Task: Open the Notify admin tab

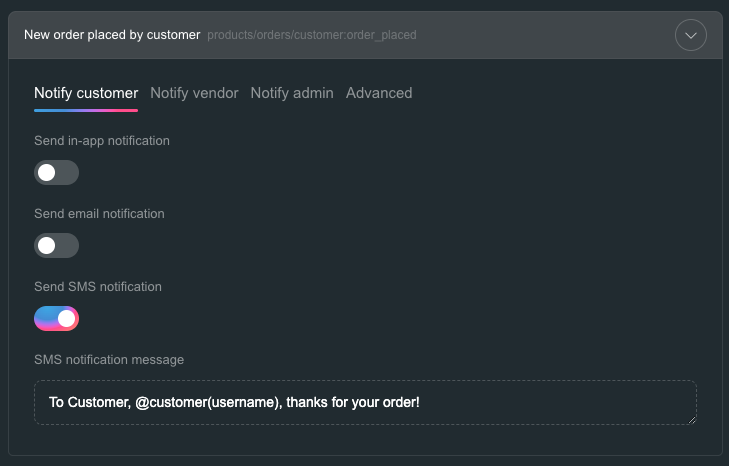Action: coord(292,93)
